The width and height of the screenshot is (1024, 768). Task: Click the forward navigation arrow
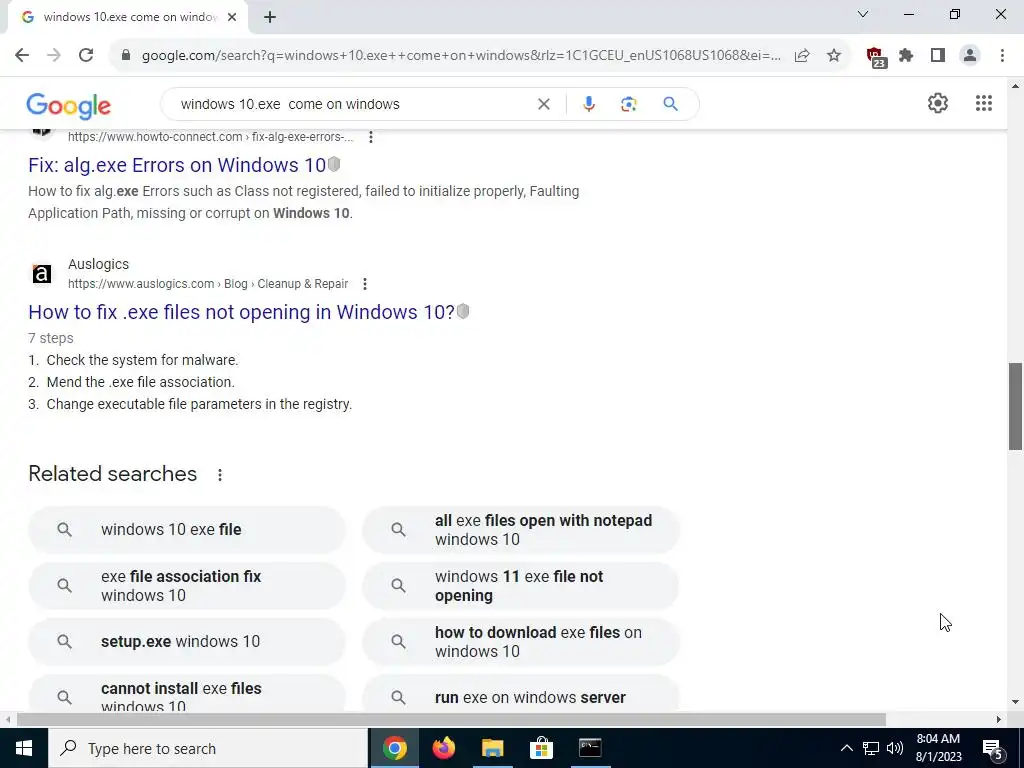click(x=54, y=55)
